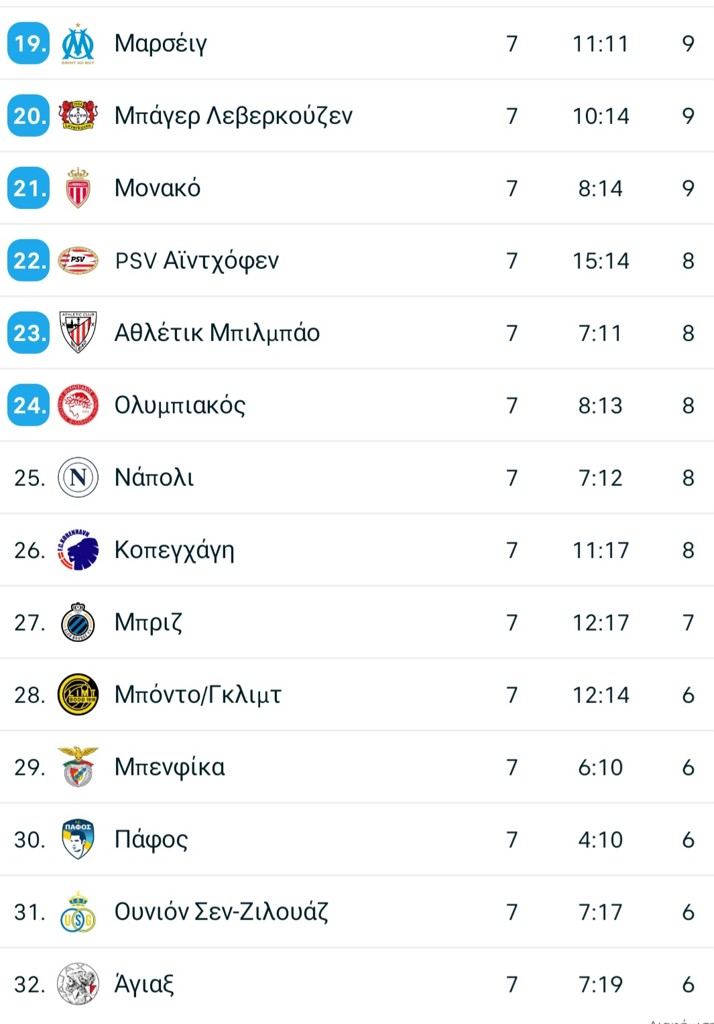
Task: Click the blue rank 19 badge
Action: (x=28, y=43)
